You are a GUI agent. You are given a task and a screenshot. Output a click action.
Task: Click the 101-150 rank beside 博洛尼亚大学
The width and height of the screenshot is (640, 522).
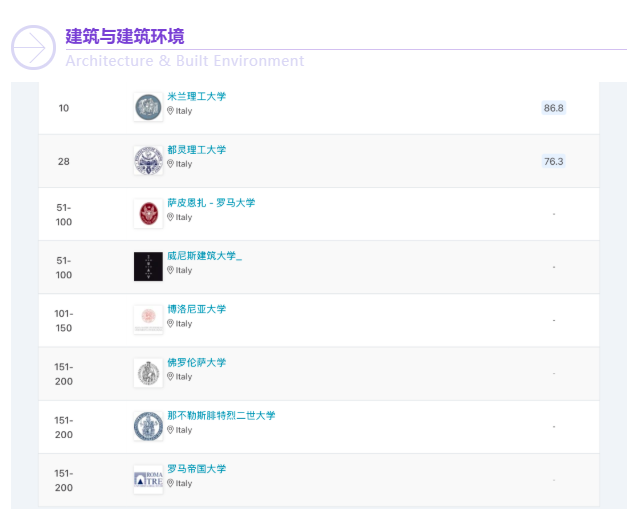coord(64,321)
